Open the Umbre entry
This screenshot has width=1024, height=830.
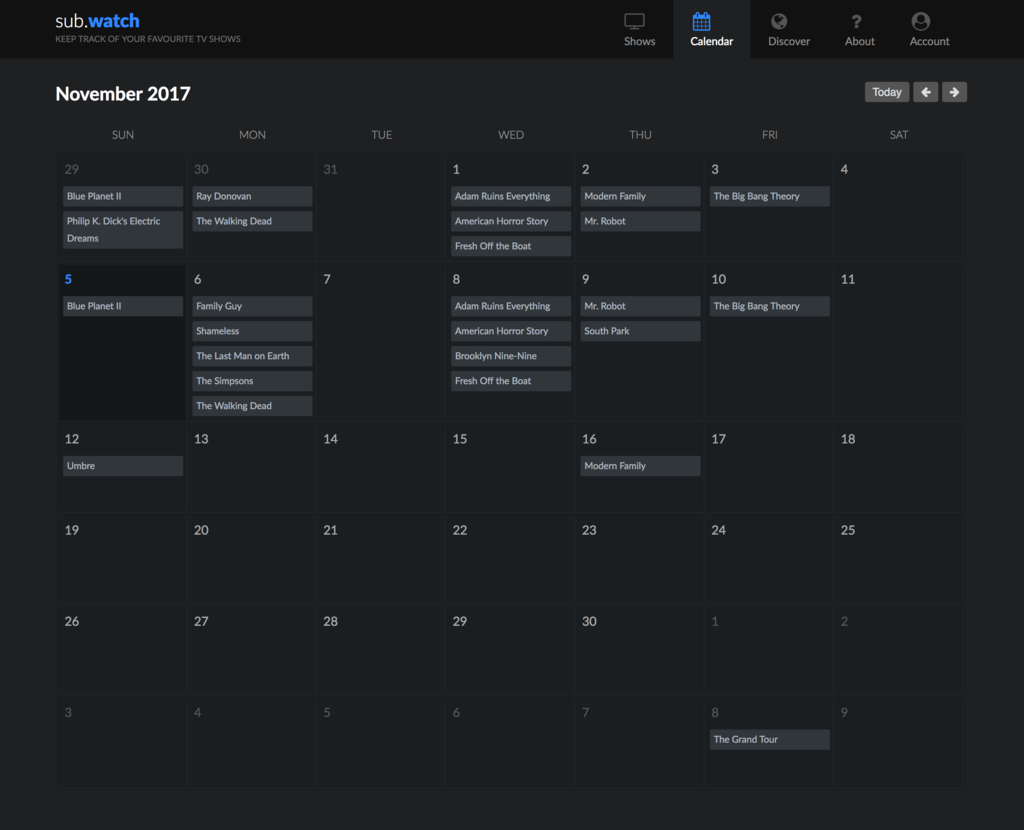click(x=123, y=466)
